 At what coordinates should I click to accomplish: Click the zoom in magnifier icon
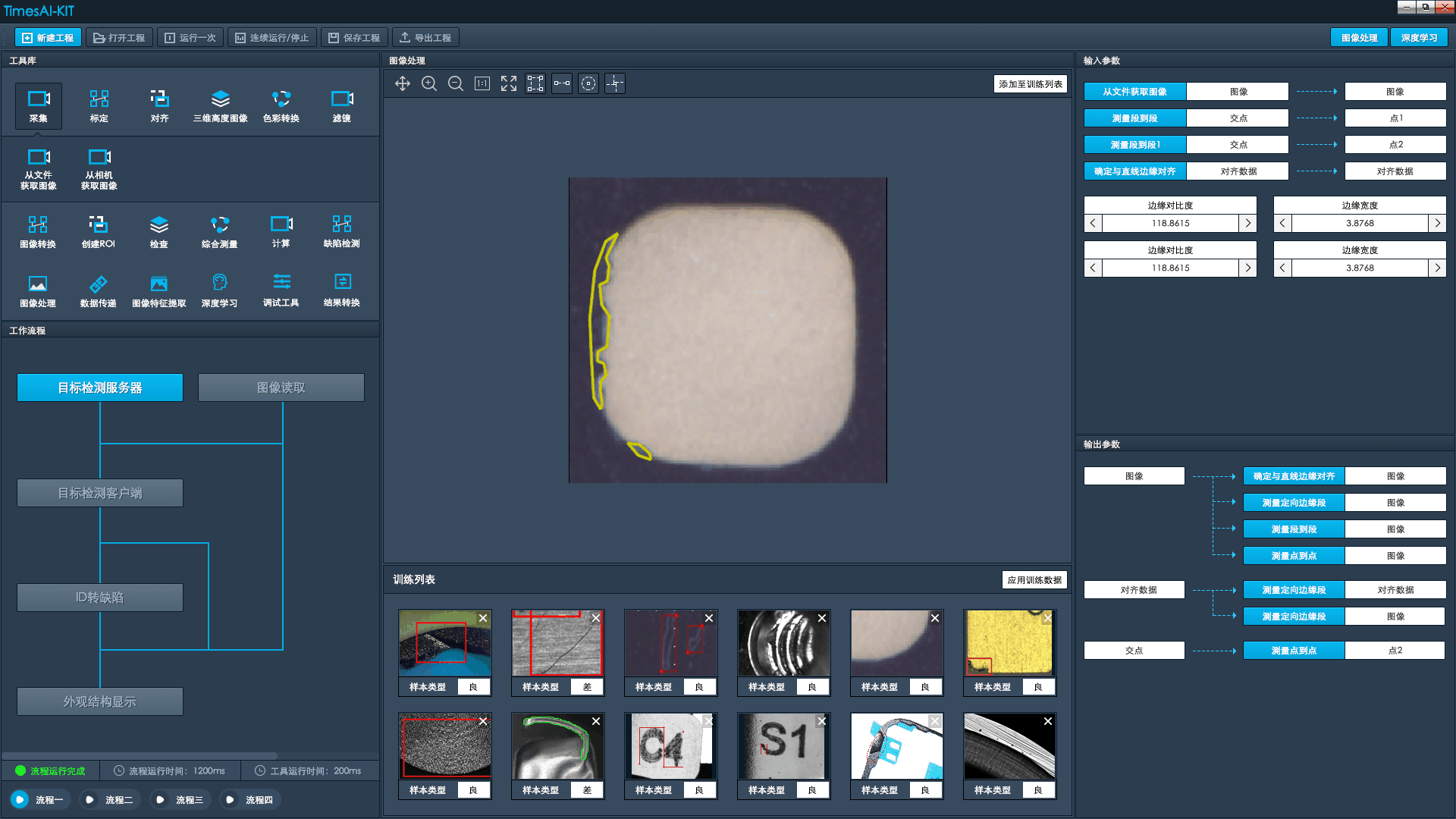429,83
